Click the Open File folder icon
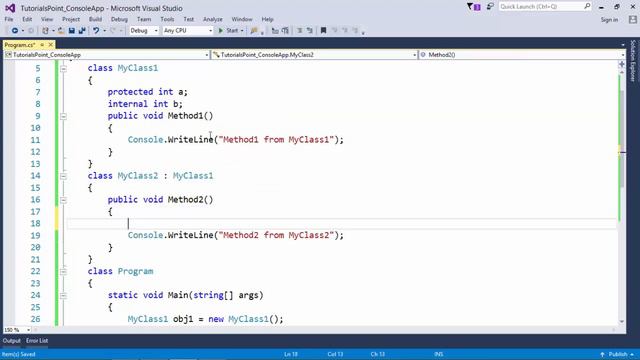 pos(61,31)
